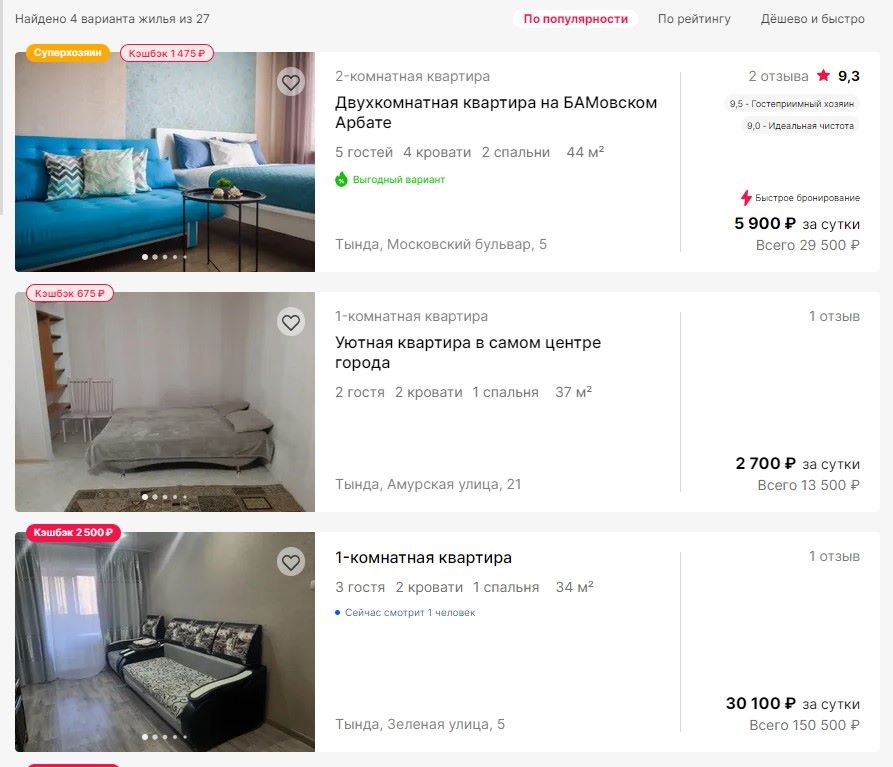
Task: Add Уютная квартира listing to favorites
Action: (x=291, y=323)
